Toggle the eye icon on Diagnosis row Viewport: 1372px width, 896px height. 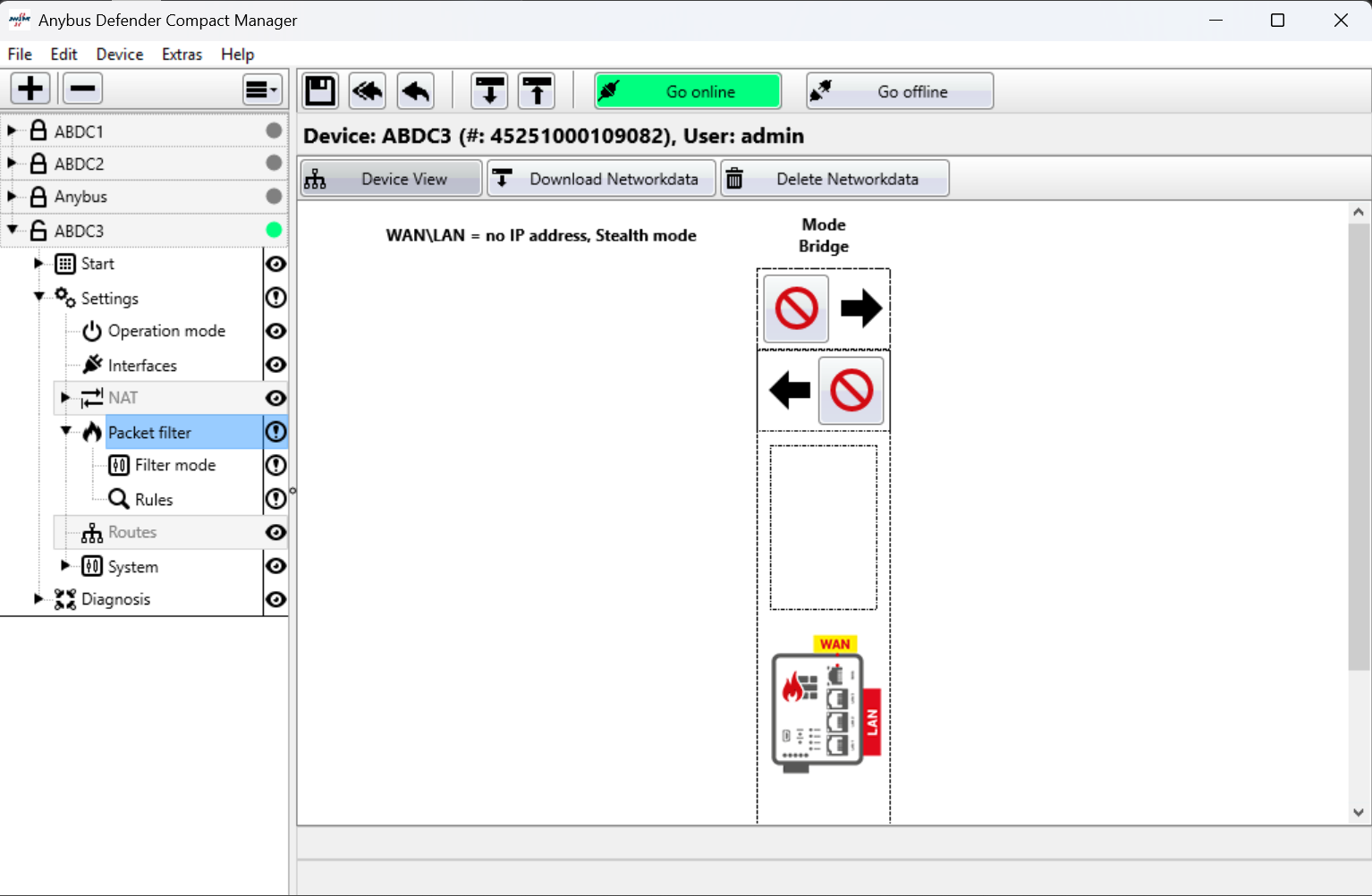(276, 599)
